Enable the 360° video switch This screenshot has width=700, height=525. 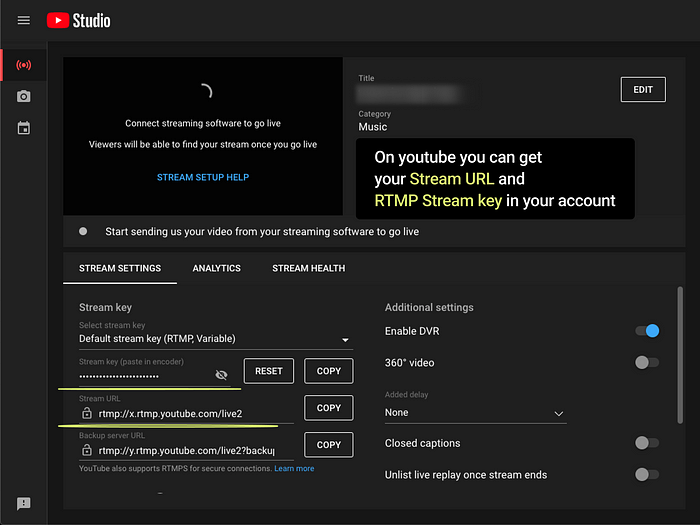click(x=647, y=362)
